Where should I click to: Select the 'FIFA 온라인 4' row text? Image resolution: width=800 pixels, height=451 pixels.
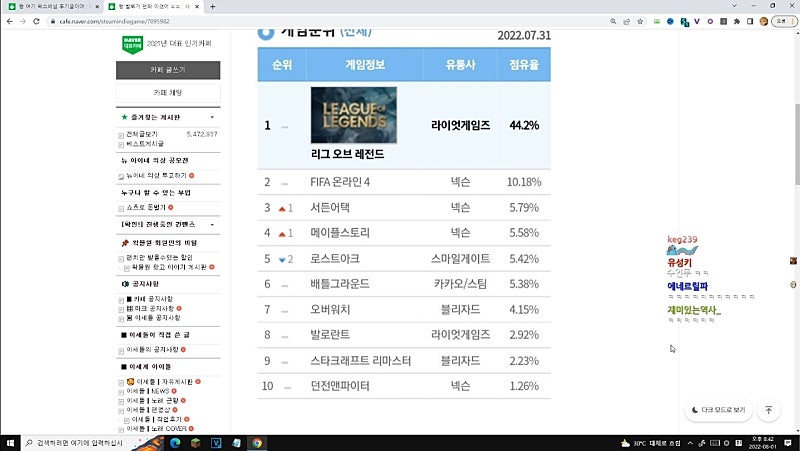340,182
